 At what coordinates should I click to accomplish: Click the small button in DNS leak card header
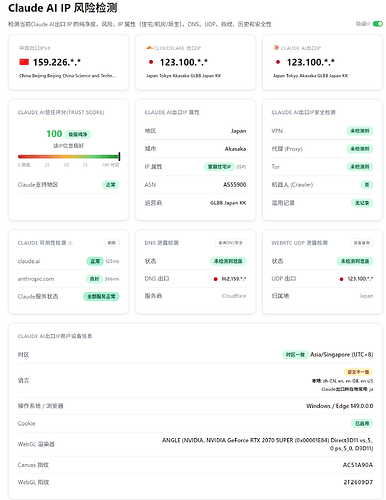tap(231, 243)
